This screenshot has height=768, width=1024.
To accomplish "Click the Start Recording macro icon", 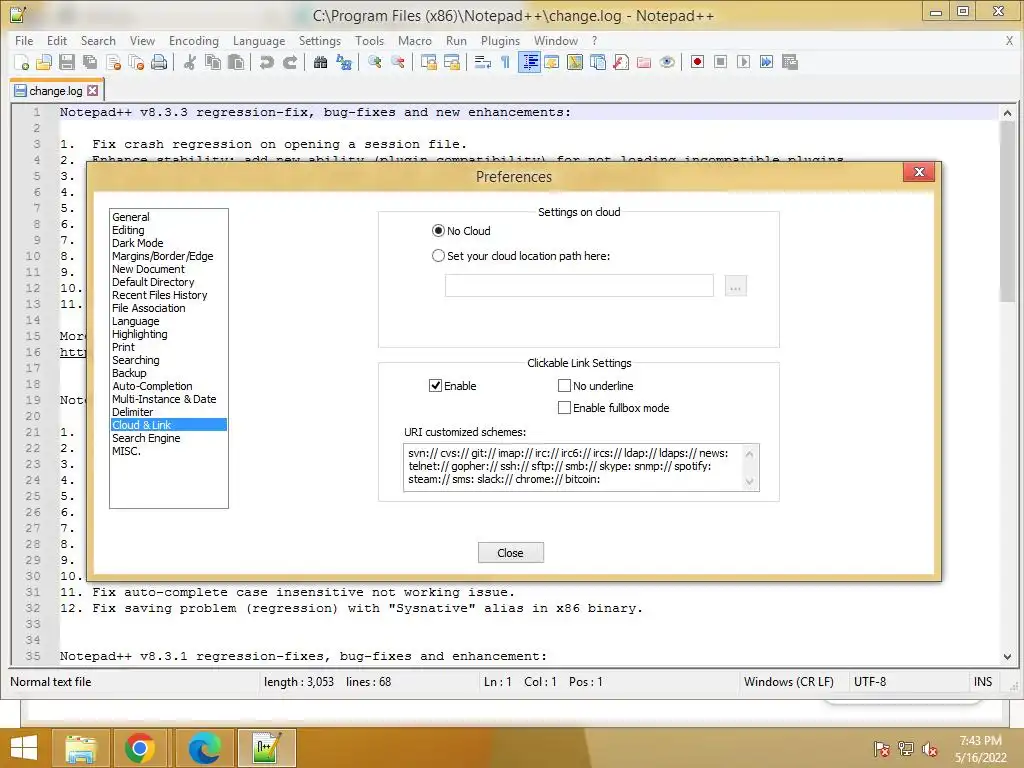I will click(697, 62).
